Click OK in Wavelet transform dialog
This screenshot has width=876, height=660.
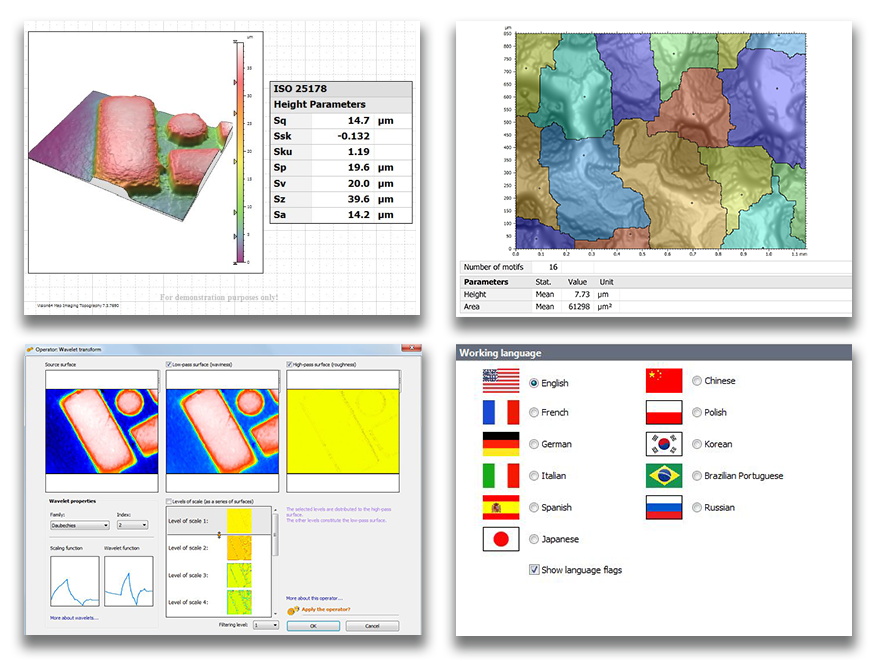coord(313,626)
